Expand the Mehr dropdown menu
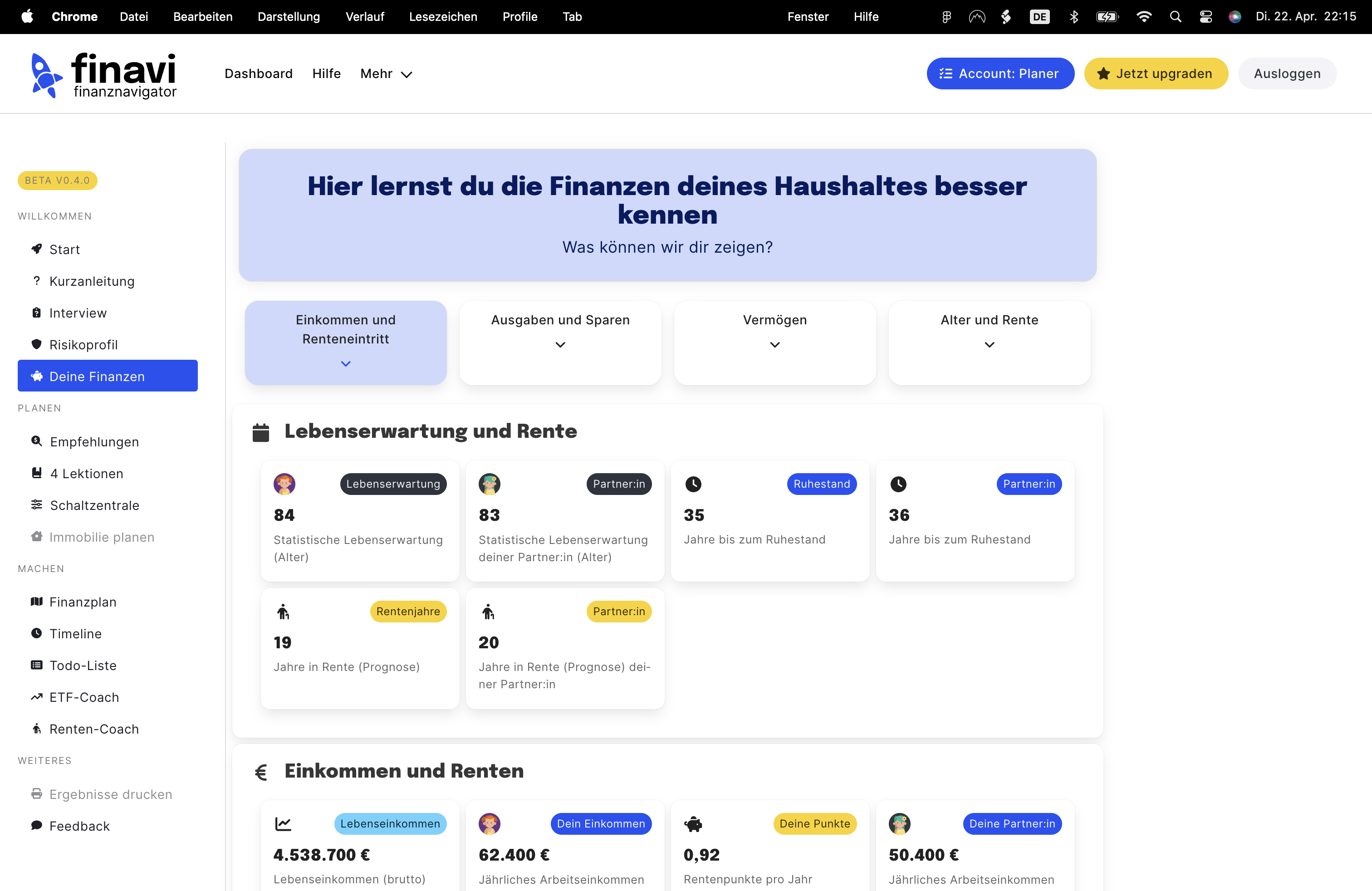Image resolution: width=1372 pixels, height=891 pixels. (386, 74)
